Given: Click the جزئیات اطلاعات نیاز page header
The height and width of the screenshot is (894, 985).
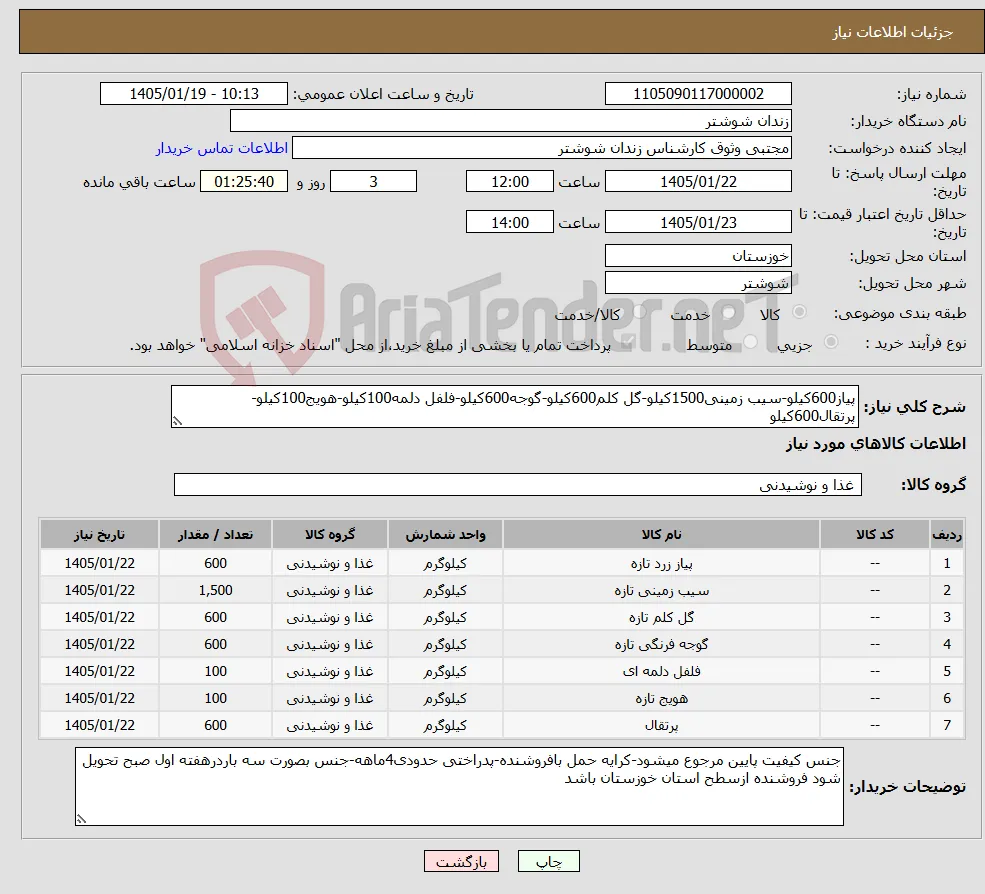Looking at the screenshot, I should (892, 32).
